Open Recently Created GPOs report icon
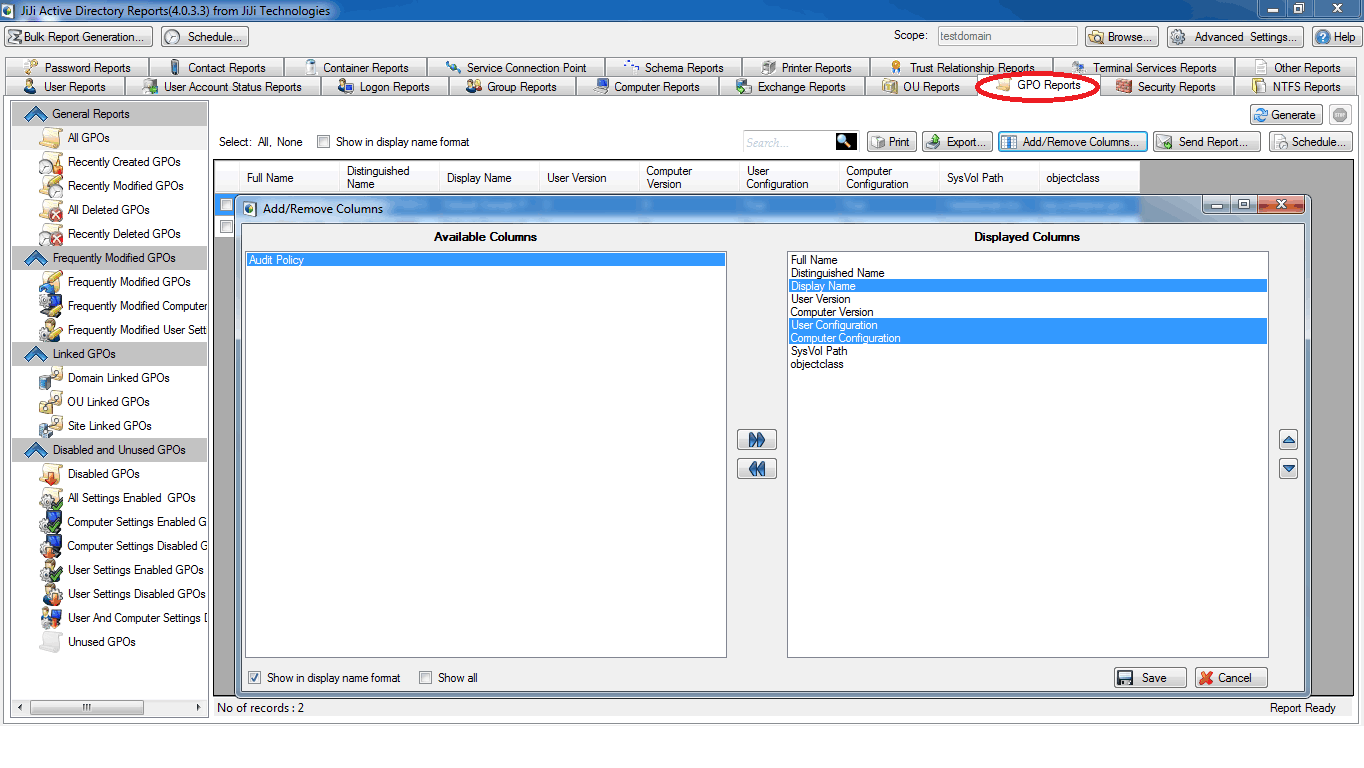1364x768 pixels. click(51, 162)
